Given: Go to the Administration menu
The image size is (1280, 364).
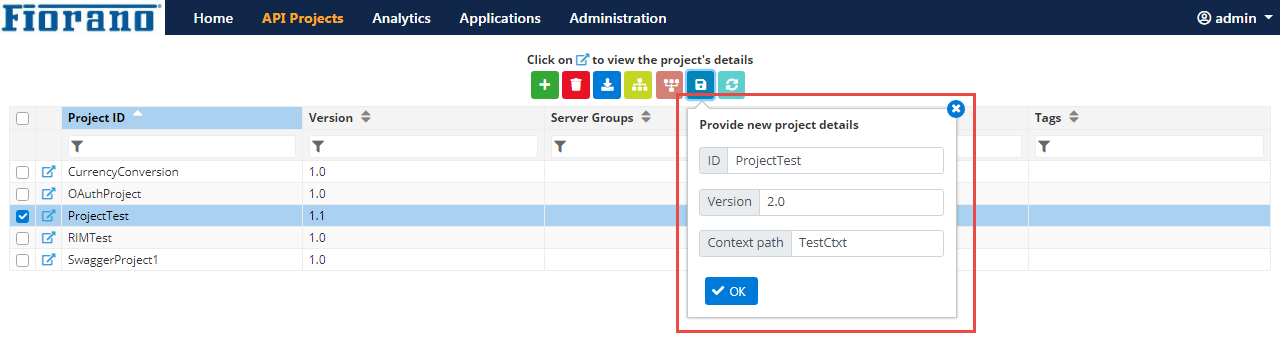Looking at the screenshot, I should (618, 18).
